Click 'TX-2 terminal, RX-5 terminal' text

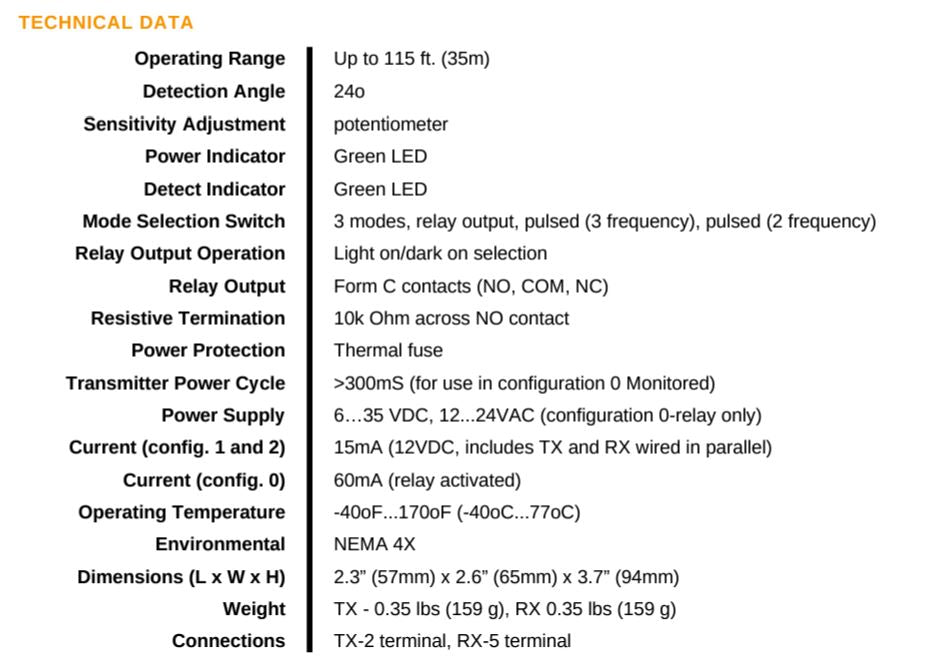click(452, 641)
